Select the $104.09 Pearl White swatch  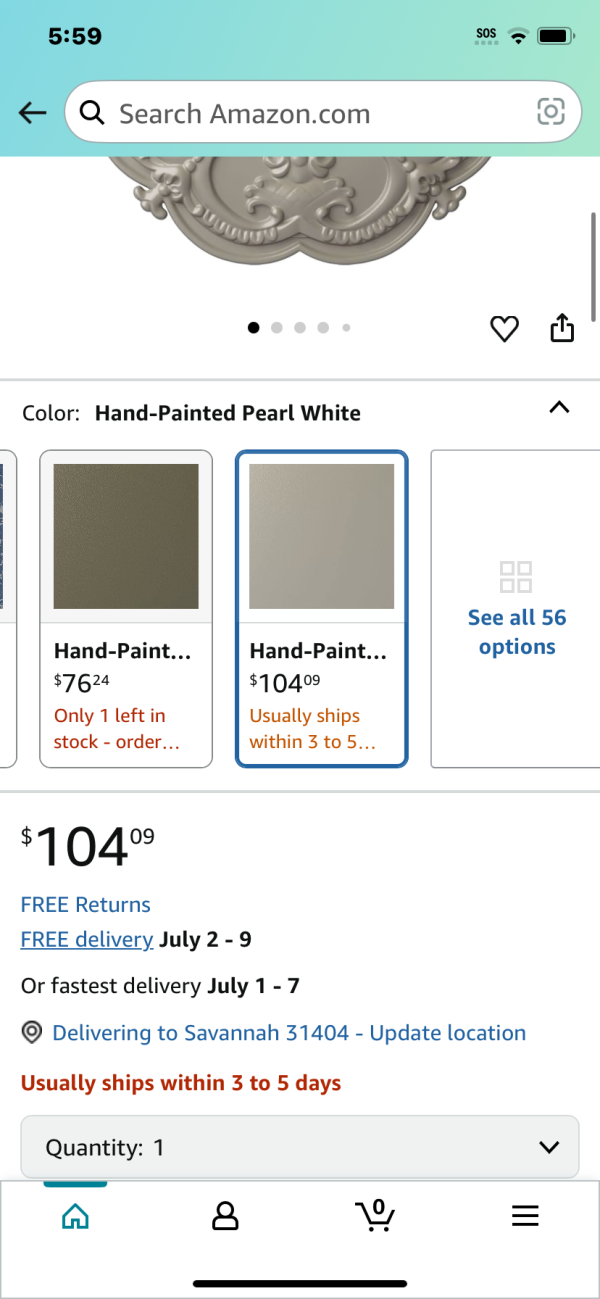[x=322, y=609]
